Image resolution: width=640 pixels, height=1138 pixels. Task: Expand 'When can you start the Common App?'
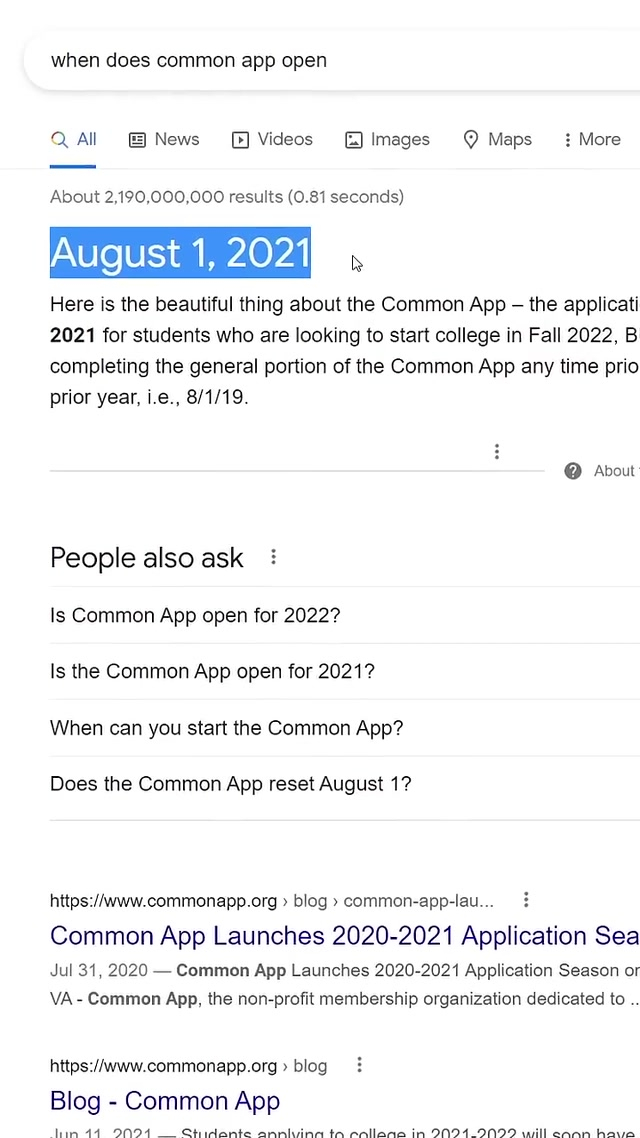tap(345, 728)
